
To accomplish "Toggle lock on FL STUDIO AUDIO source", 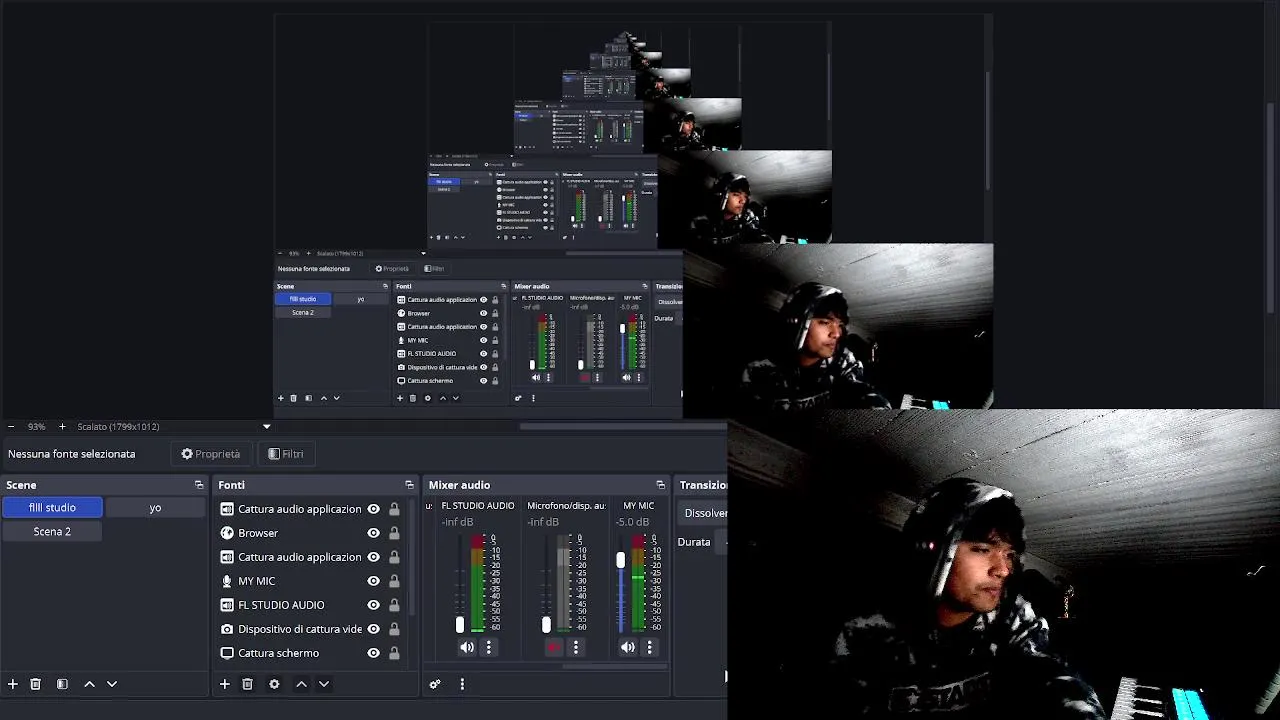I will (x=394, y=605).
